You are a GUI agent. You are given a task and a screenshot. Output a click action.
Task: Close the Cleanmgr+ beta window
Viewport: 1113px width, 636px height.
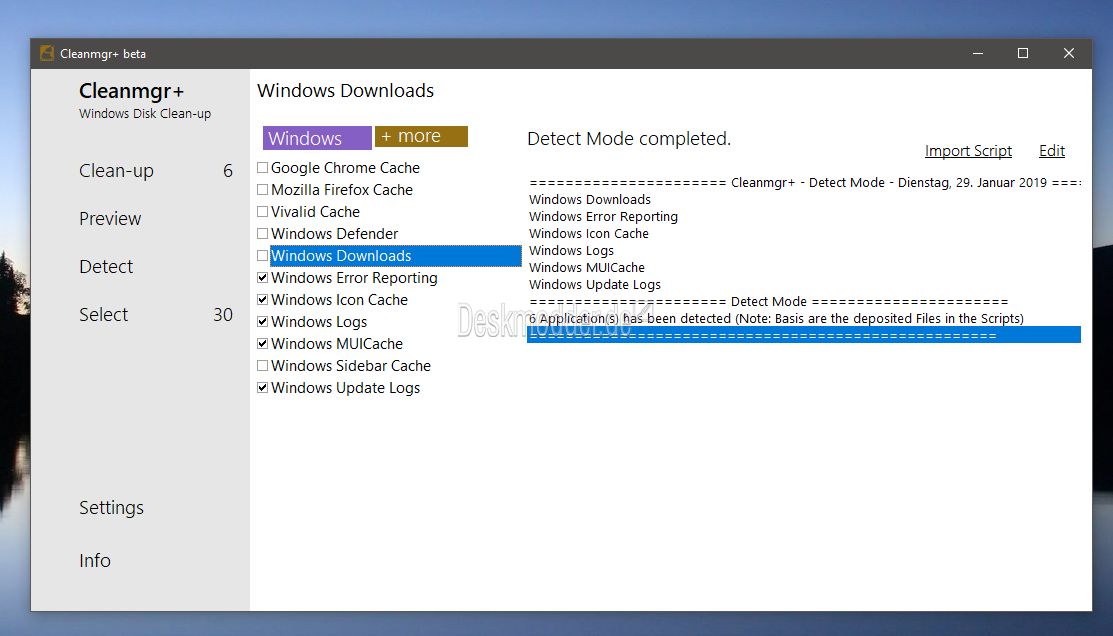pyautogui.click(x=1069, y=53)
